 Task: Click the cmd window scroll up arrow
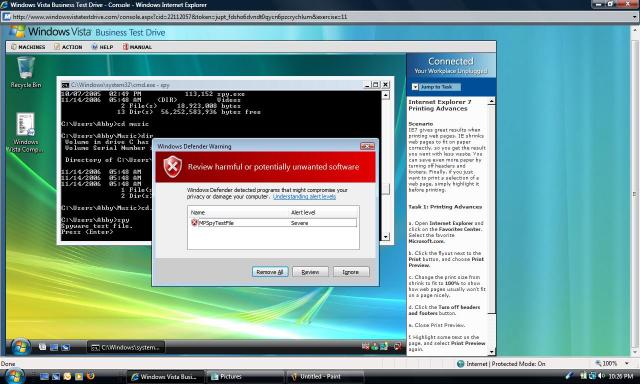[386, 95]
